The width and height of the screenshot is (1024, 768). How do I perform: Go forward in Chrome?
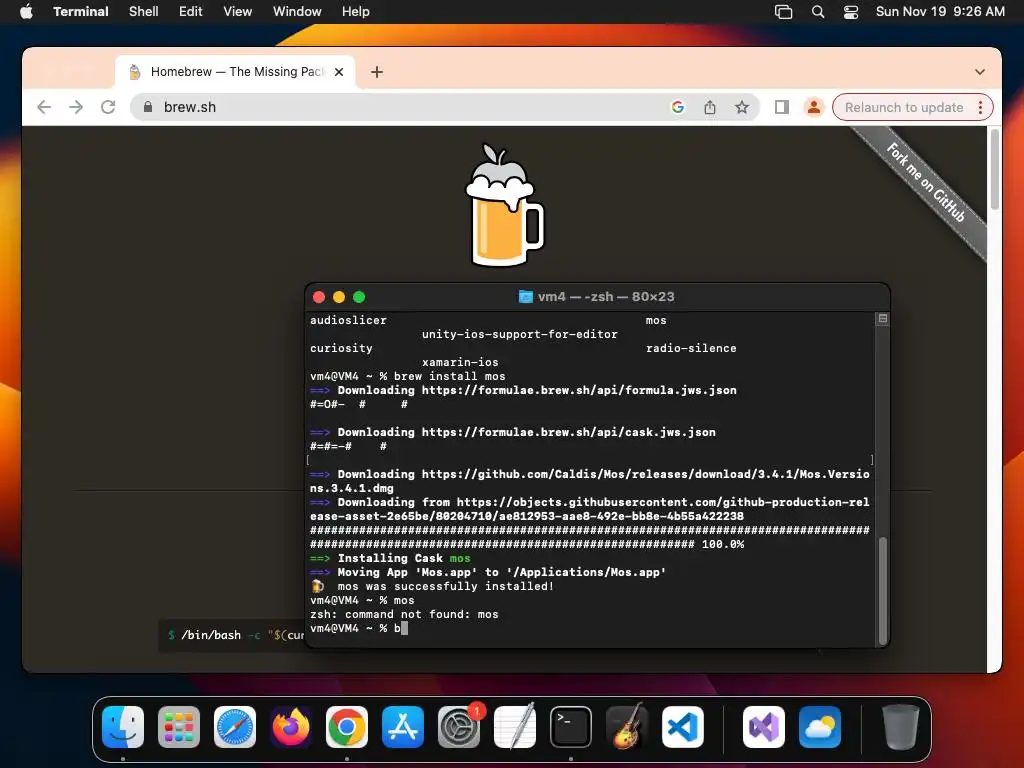76,107
